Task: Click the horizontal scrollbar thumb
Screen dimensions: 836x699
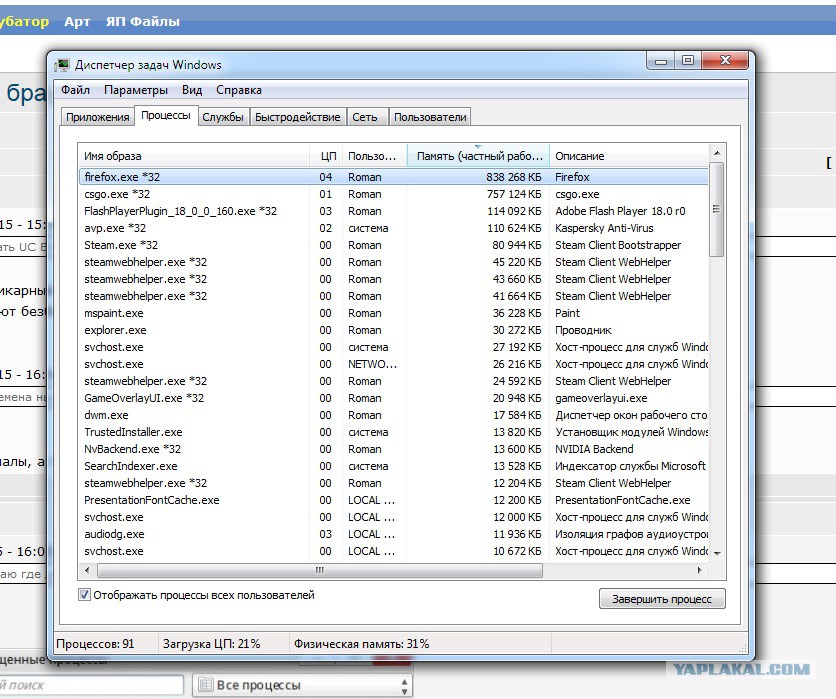Action: pos(320,571)
